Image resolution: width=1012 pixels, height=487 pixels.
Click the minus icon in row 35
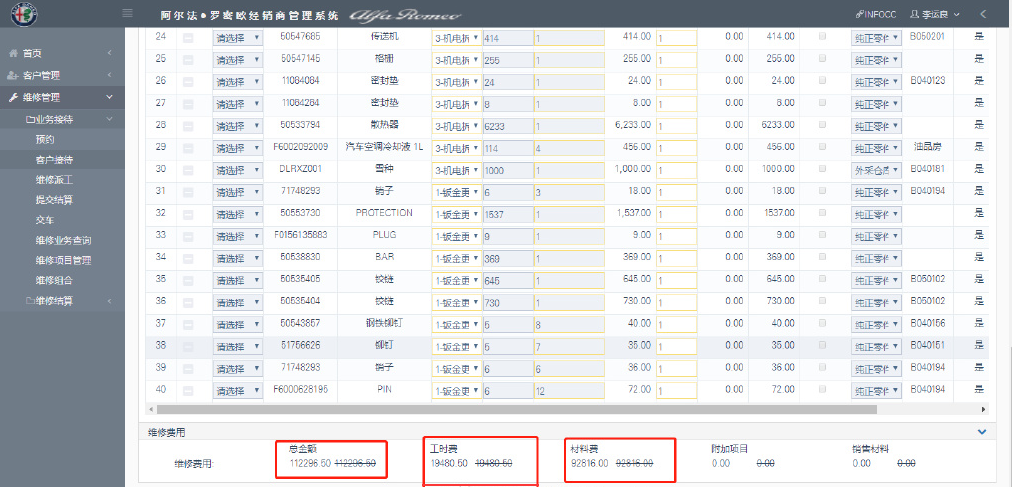[x=188, y=281]
